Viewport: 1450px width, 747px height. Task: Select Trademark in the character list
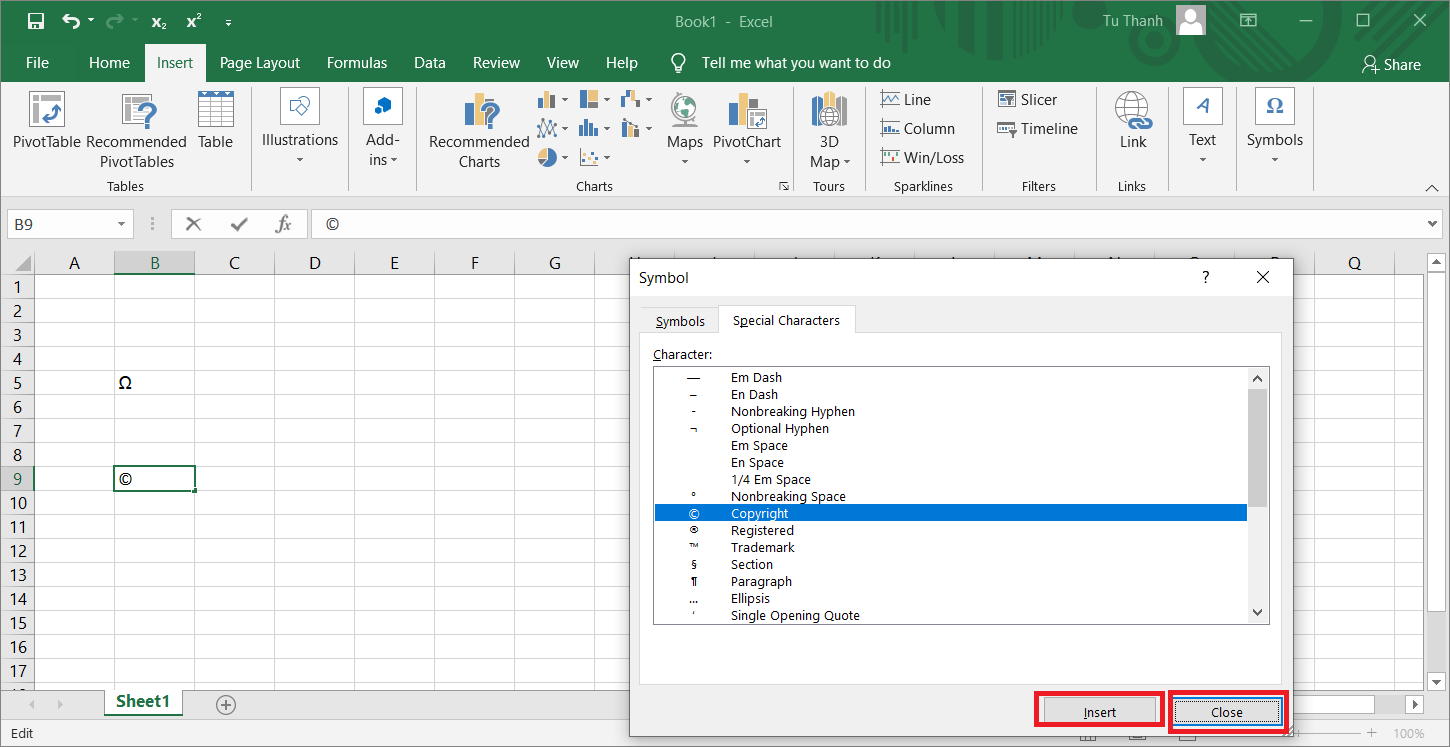762,547
